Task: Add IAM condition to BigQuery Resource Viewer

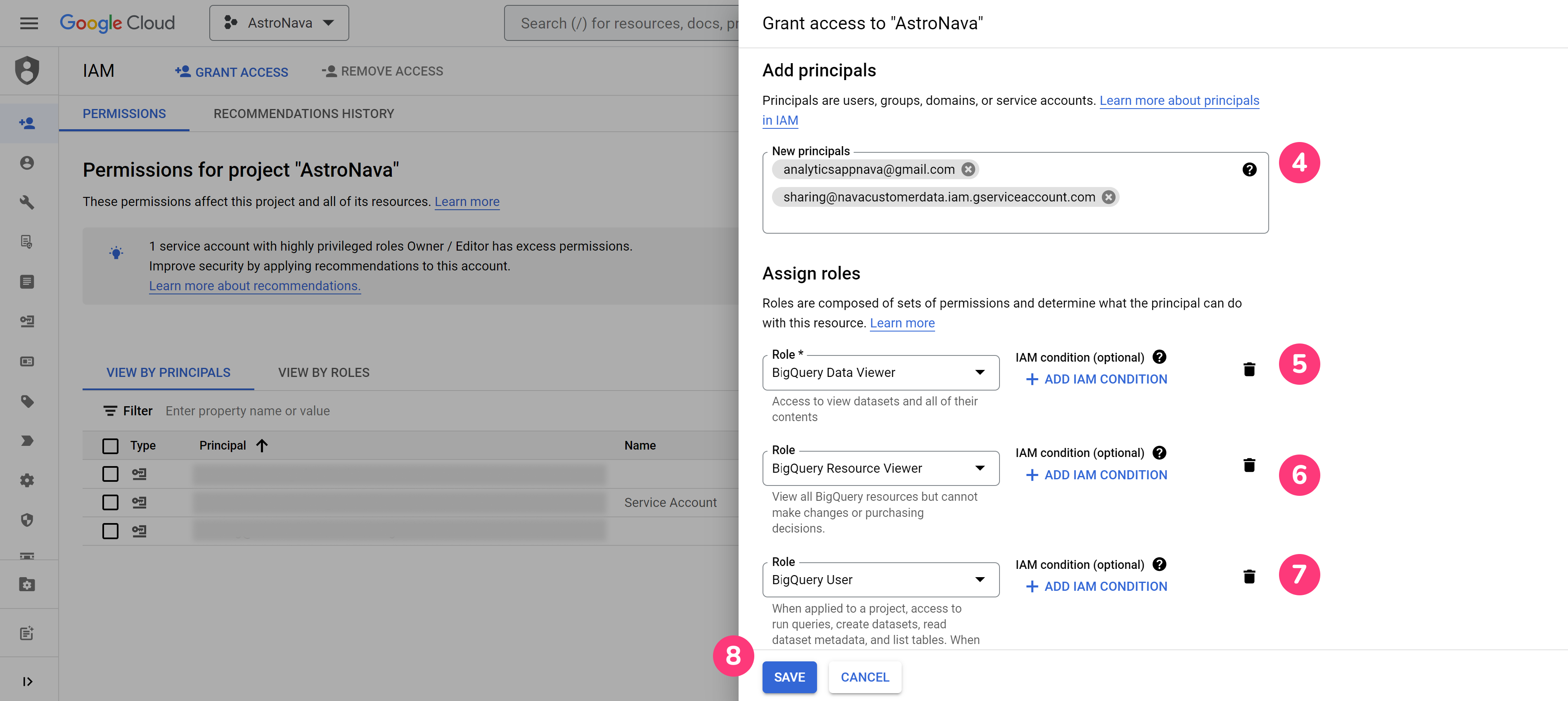Action: pos(1096,475)
